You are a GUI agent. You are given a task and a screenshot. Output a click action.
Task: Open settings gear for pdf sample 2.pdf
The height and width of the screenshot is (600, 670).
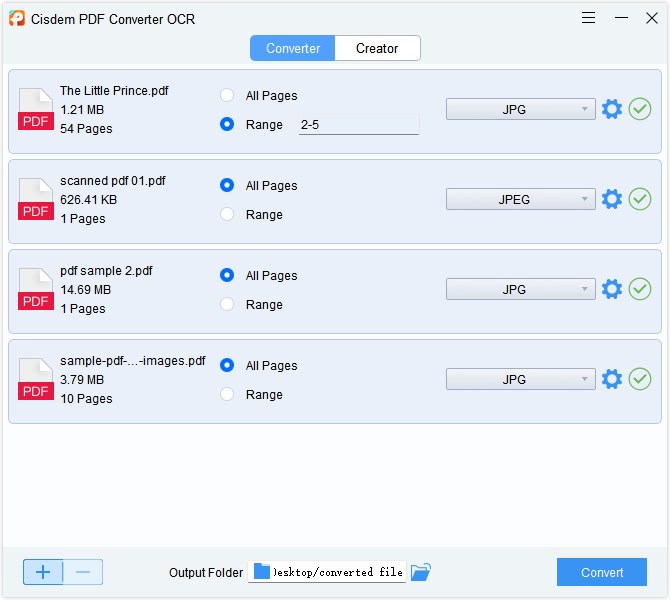click(x=611, y=289)
